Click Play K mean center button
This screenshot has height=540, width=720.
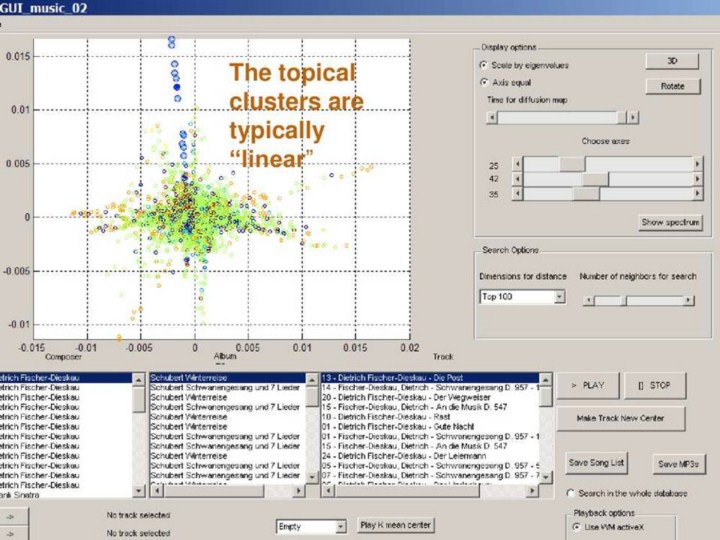tap(396, 525)
